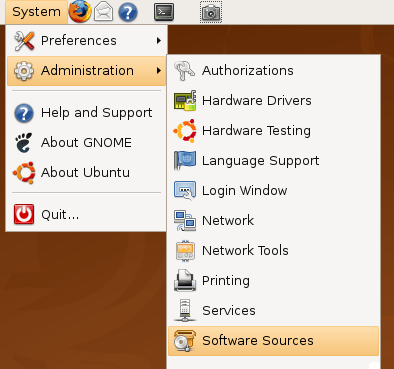Click the Network Tools meter icon

tap(185, 251)
